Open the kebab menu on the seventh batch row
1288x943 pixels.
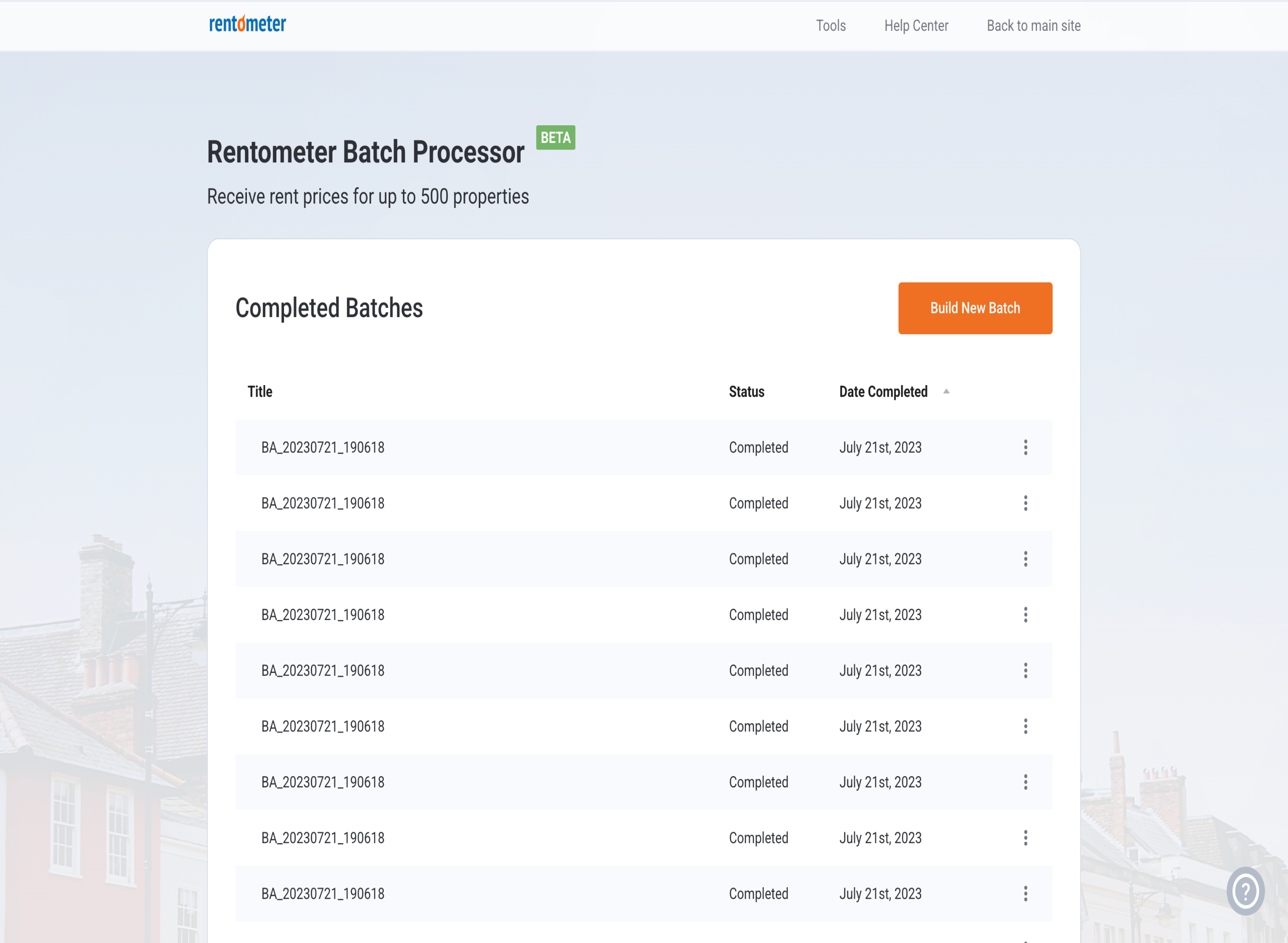tap(1025, 782)
